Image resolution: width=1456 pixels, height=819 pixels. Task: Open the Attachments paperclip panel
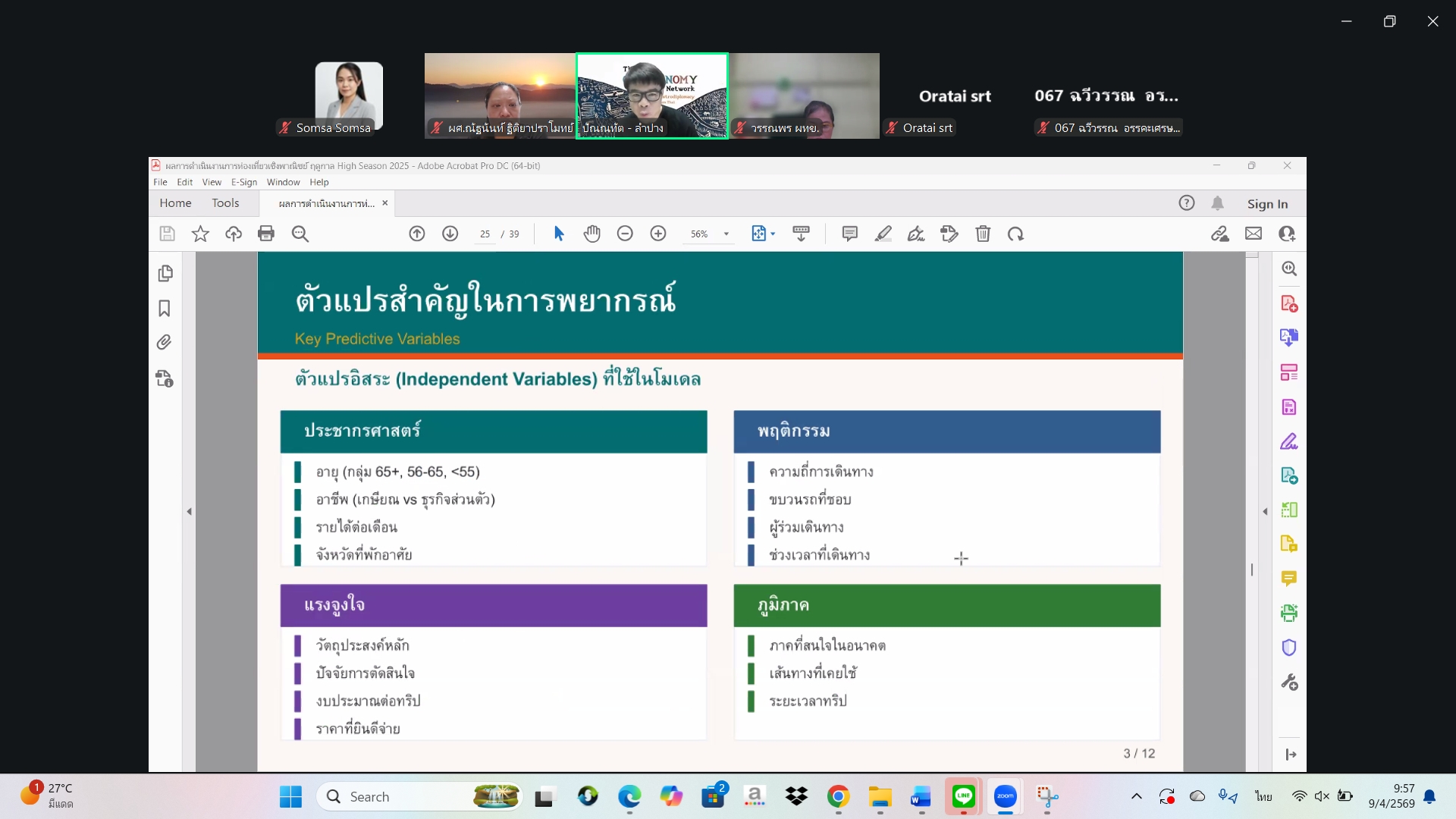pyautogui.click(x=165, y=343)
